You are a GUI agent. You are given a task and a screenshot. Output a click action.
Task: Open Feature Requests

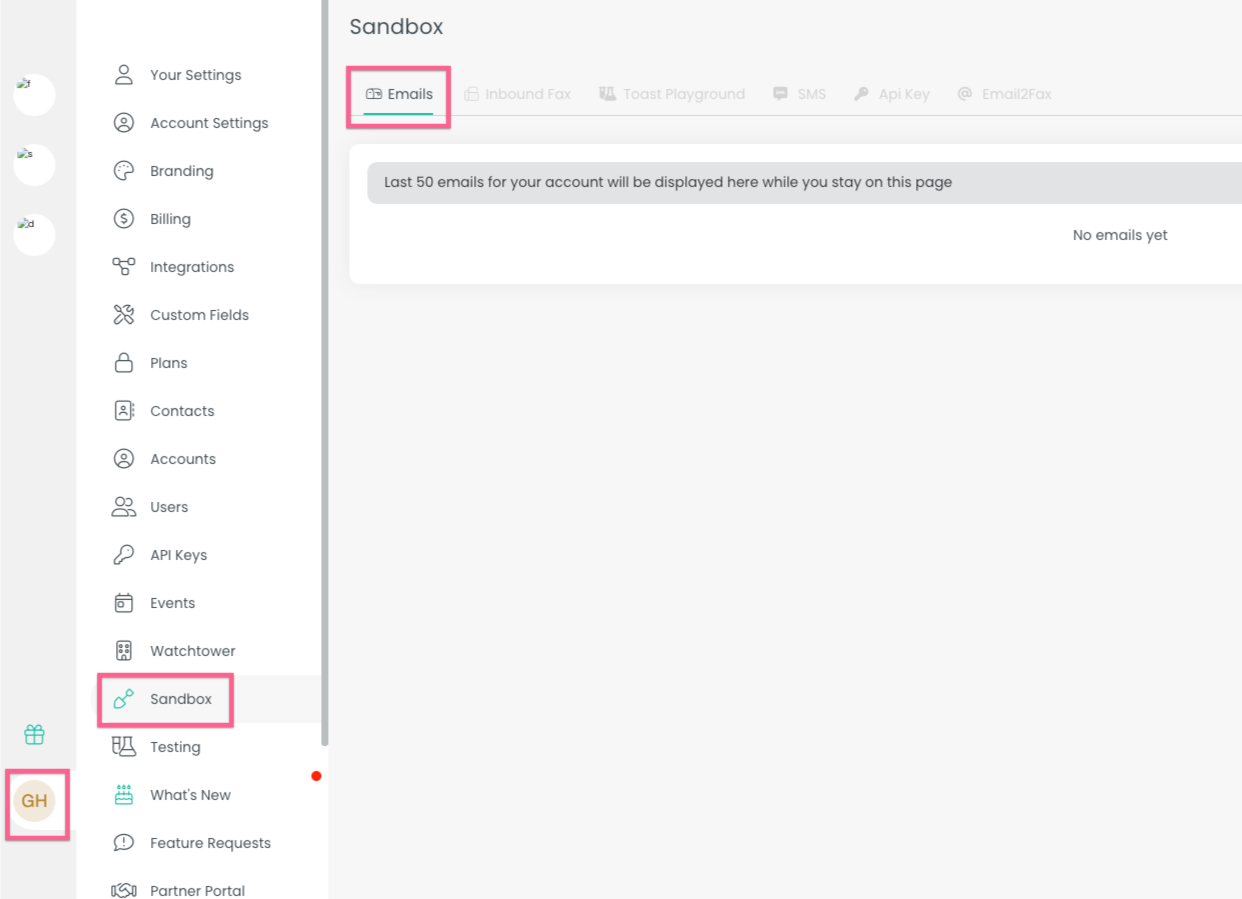(210, 842)
